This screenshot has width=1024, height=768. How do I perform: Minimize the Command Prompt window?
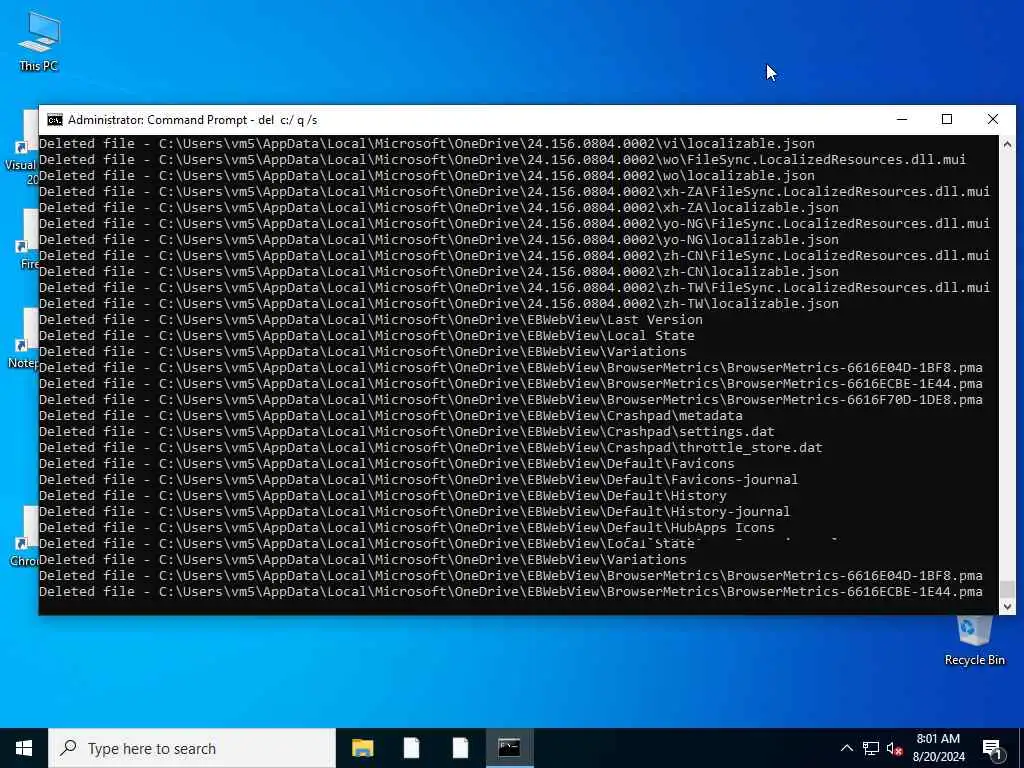coord(902,120)
